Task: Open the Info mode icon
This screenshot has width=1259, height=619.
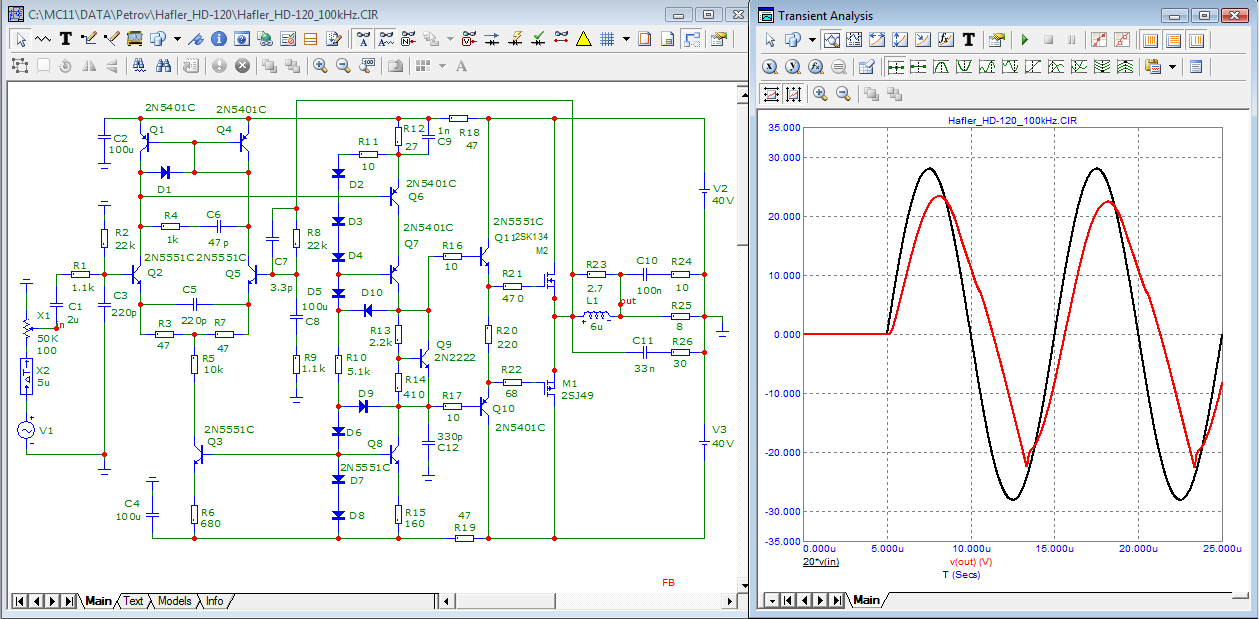Action: 219,39
